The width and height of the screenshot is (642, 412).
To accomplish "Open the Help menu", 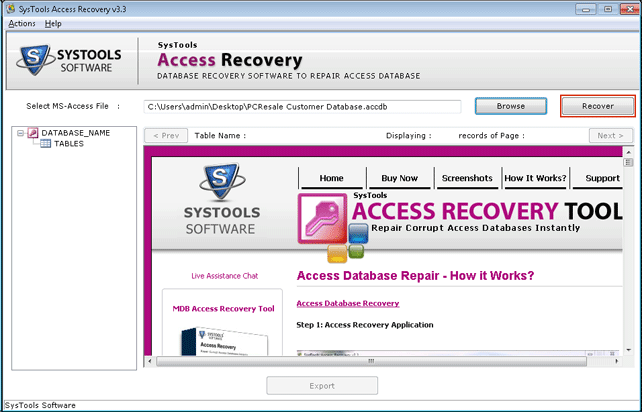I will coord(53,24).
